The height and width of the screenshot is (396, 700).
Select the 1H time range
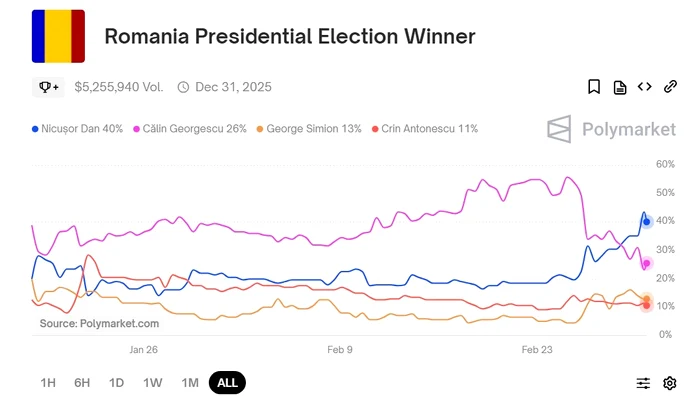click(48, 383)
